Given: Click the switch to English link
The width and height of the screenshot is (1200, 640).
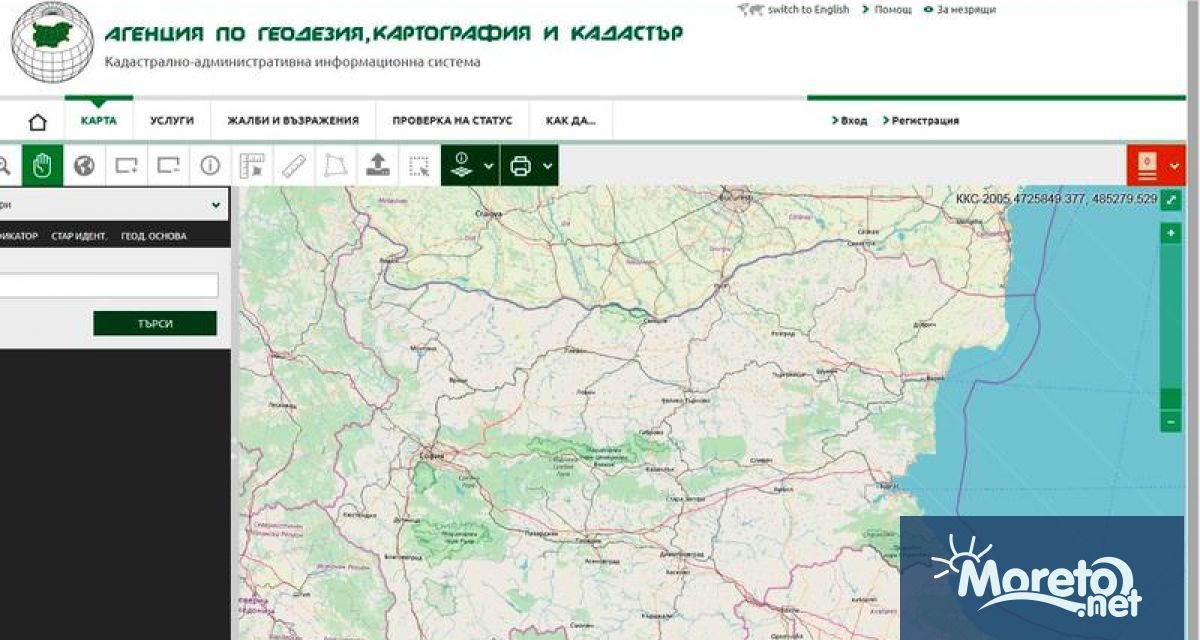Looking at the screenshot, I should [x=806, y=8].
